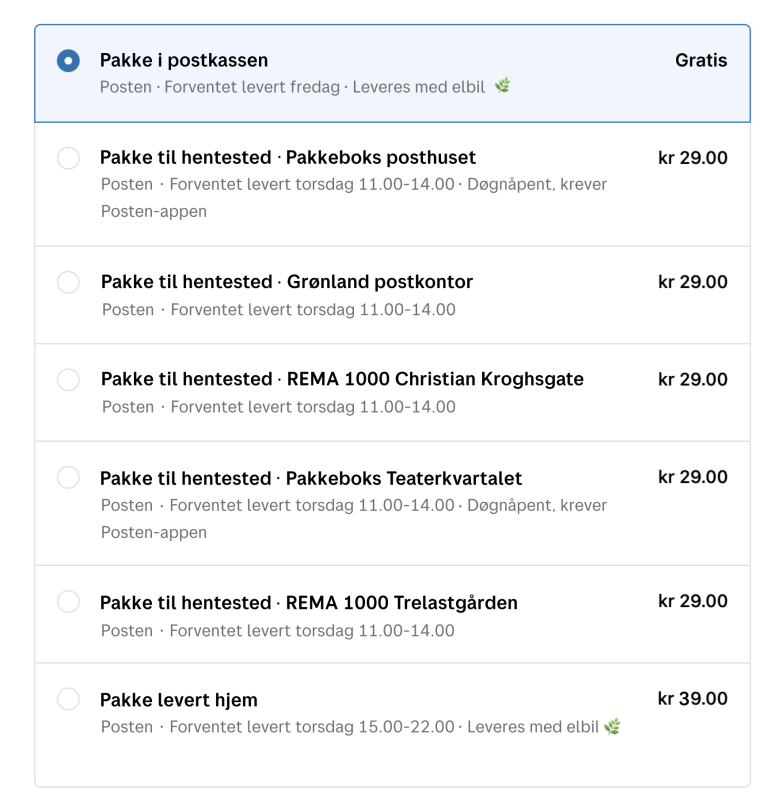Choose REMA 1000 Trelastgården radio button
Viewport: 768px width, 798px height.
coord(68,602)
